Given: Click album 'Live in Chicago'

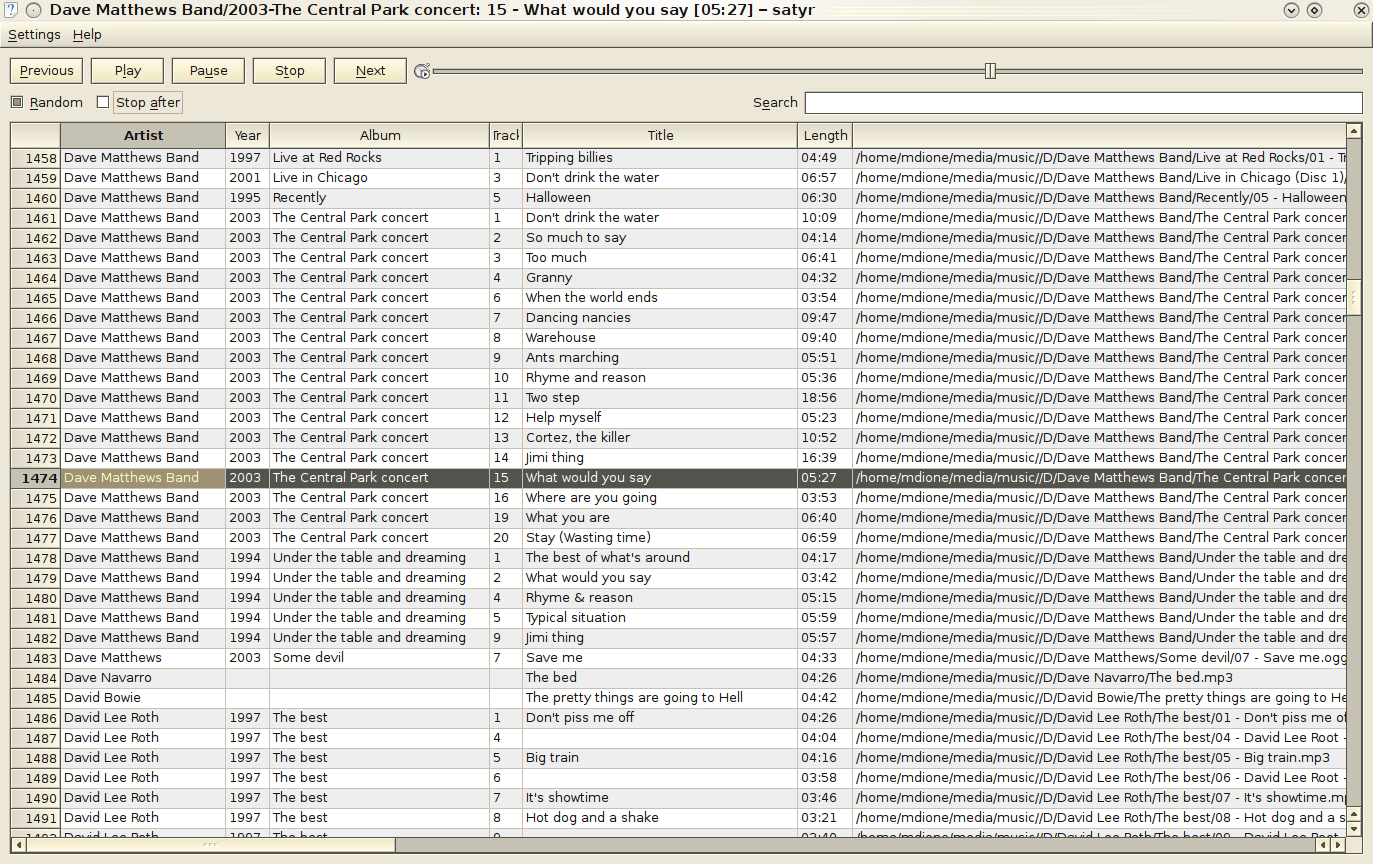Looking at the screenshot, I should [x=320, y=178].
